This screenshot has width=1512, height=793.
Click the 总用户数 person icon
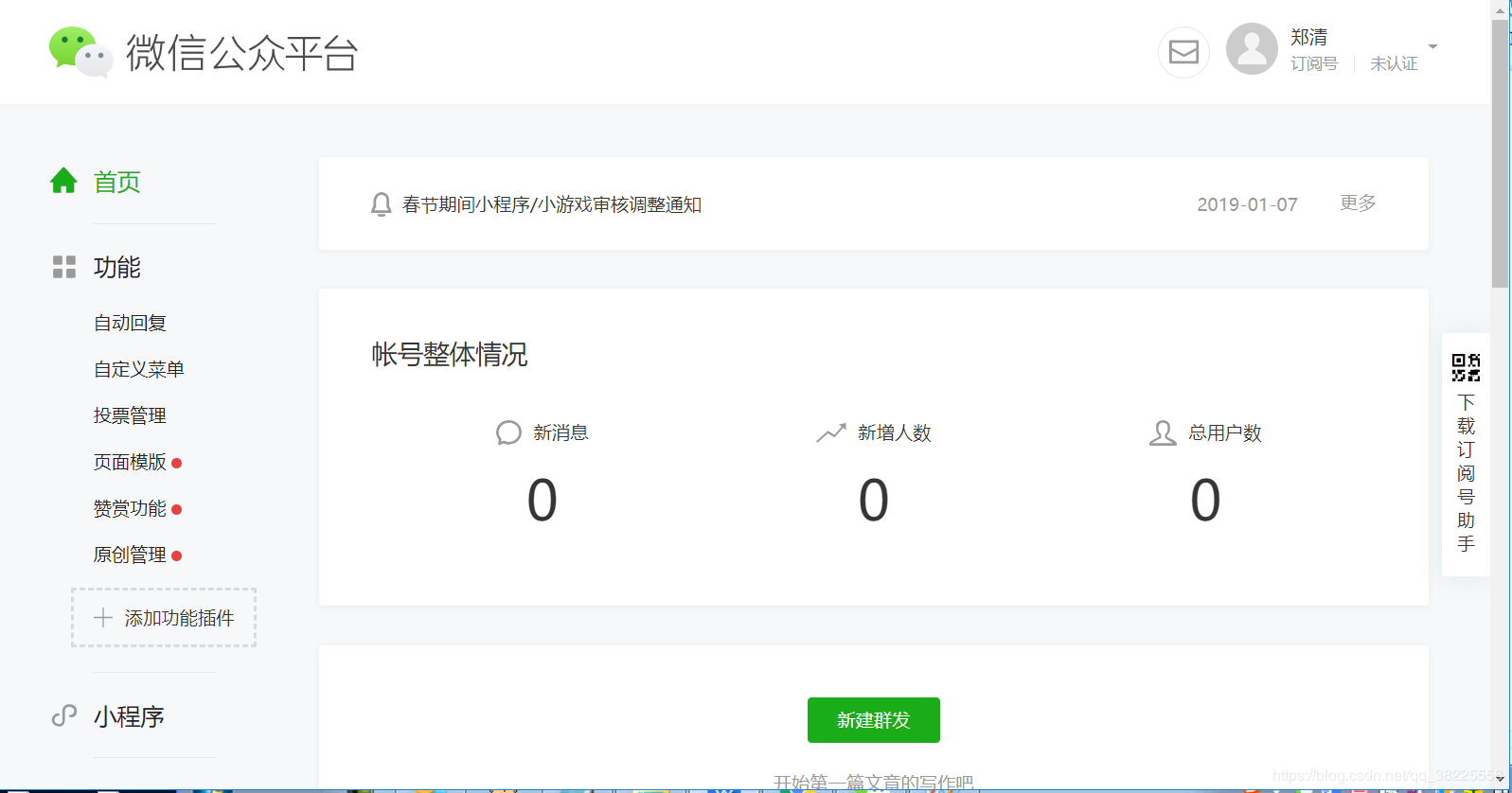[x=1163, y=432]
